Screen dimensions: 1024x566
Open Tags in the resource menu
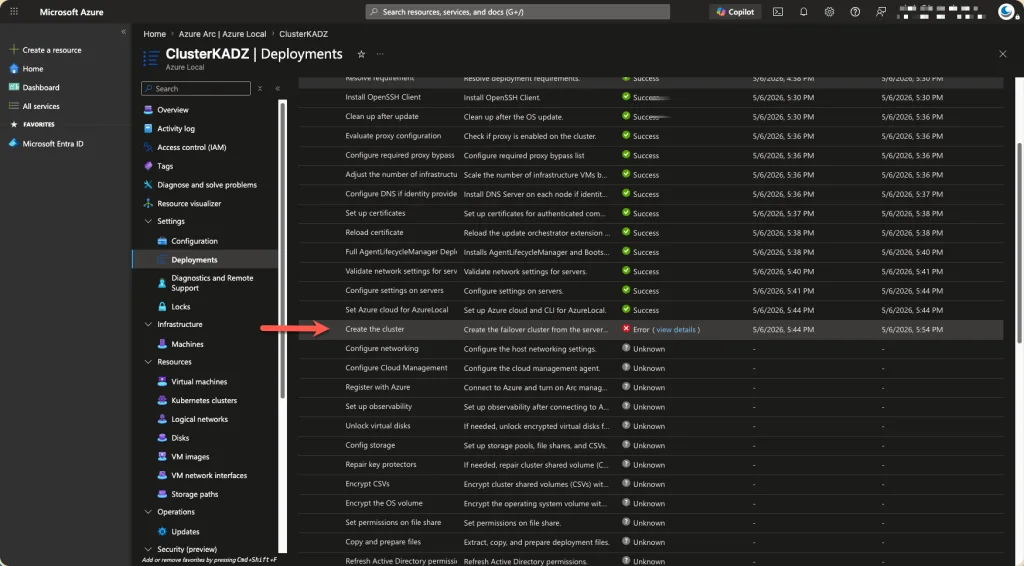point(165,166)
